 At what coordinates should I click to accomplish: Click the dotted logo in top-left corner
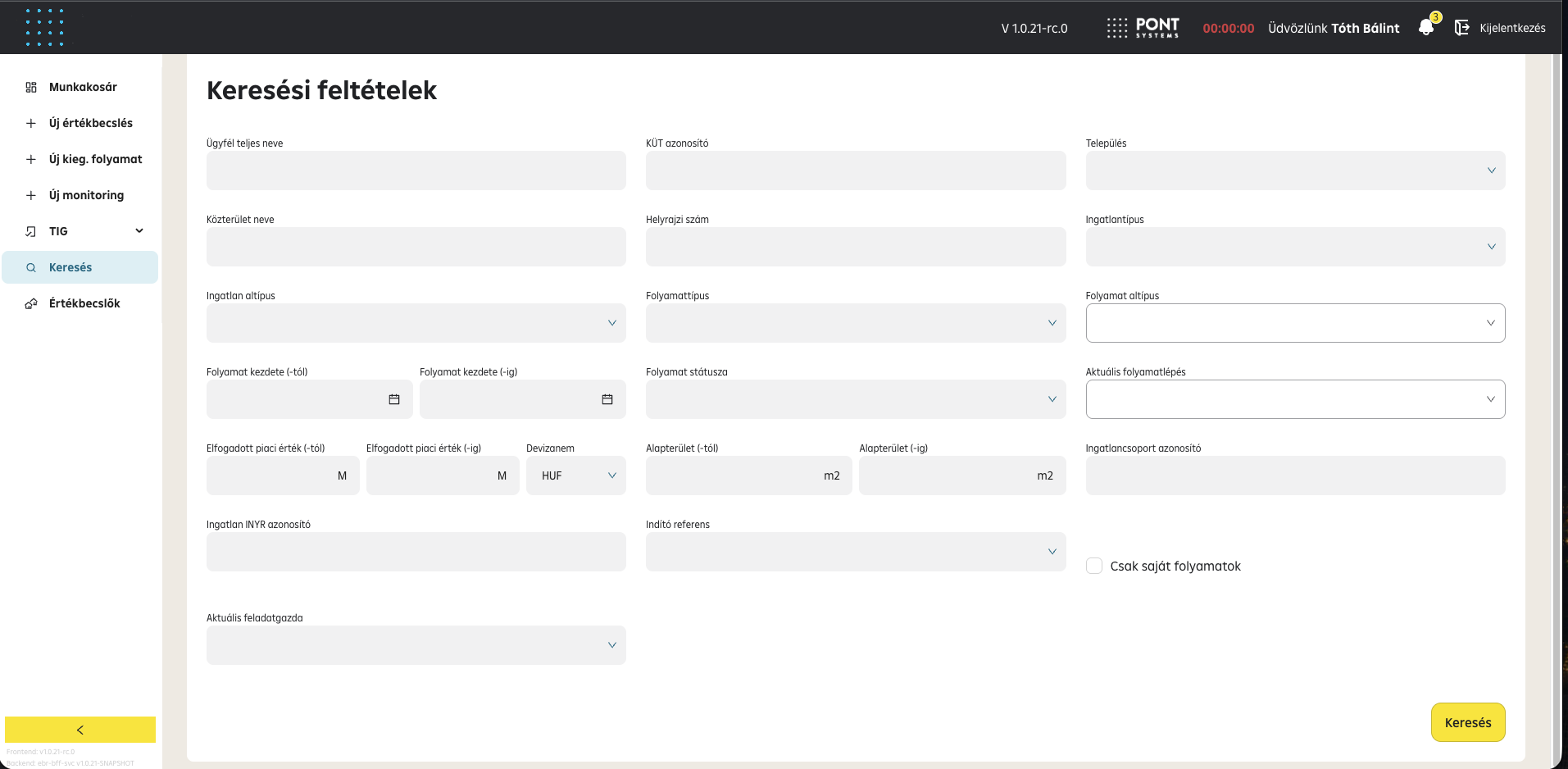point(44,27)
